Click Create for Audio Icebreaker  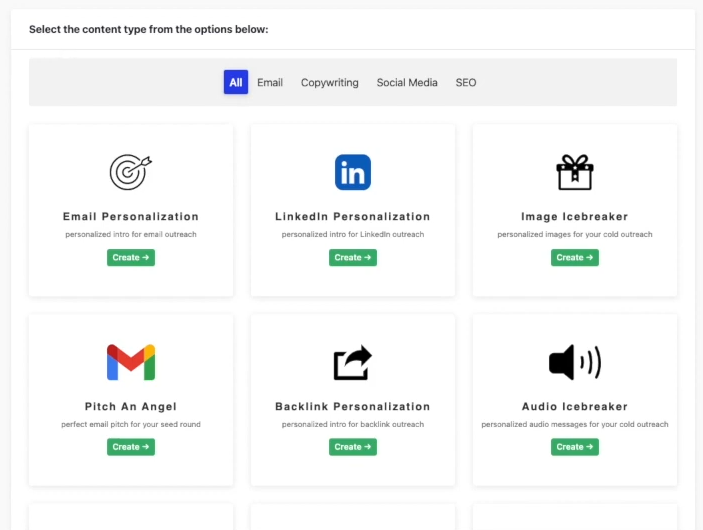pos(574,447)
